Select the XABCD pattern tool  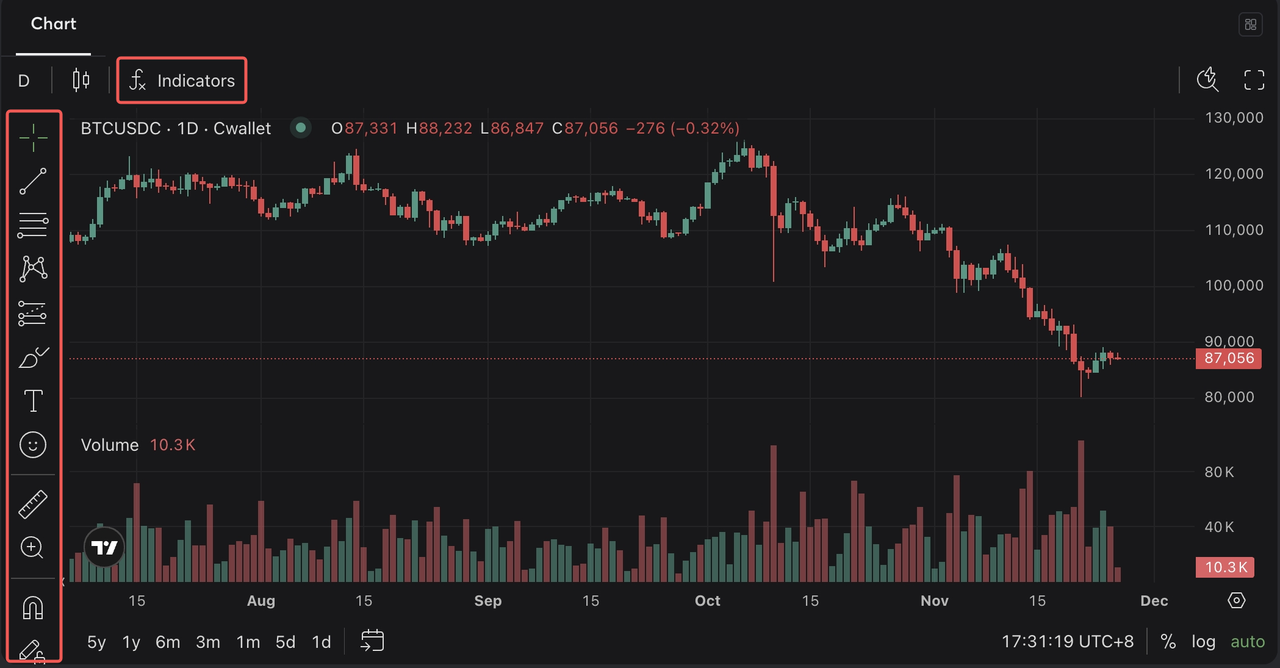tap(33, 268)
